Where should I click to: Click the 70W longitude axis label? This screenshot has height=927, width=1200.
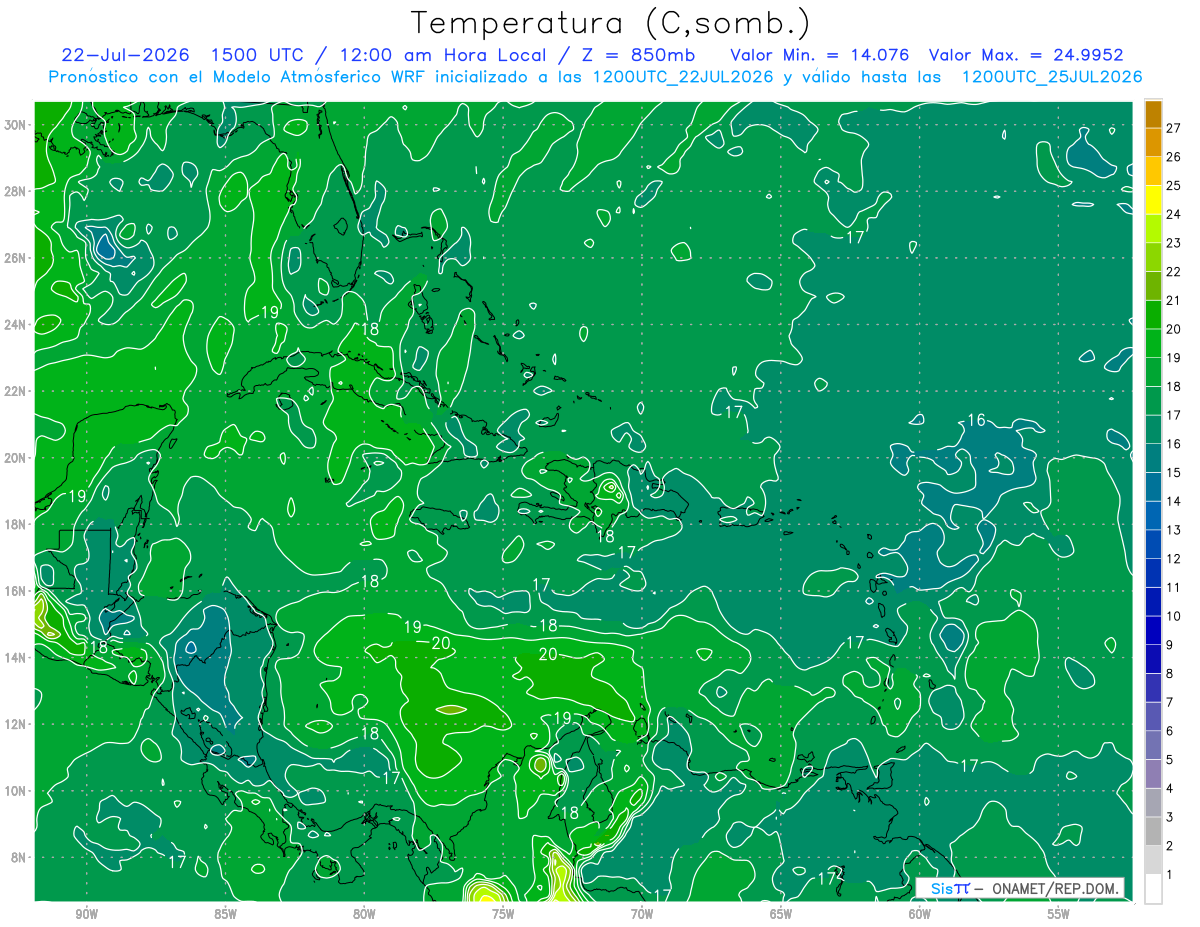[x=643, y=914]
